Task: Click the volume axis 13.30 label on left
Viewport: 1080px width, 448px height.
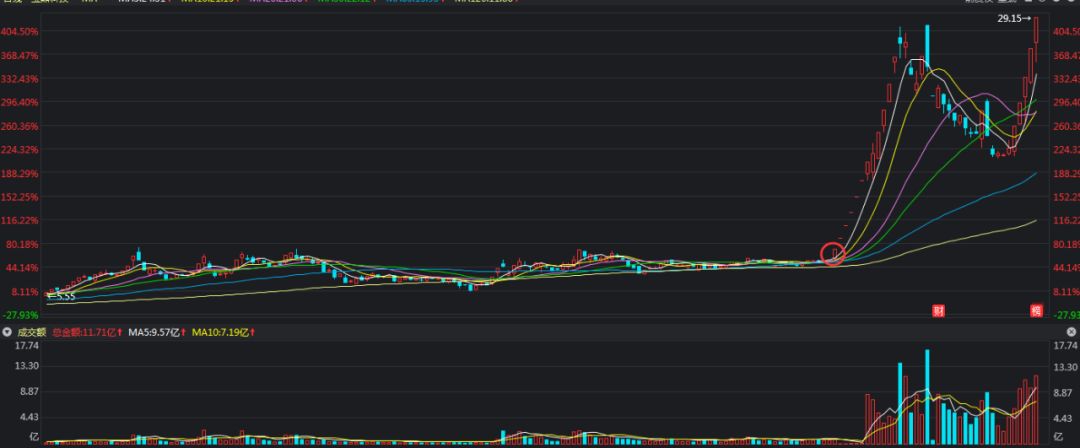Action: pyautogui.click(x=26, y=366)
